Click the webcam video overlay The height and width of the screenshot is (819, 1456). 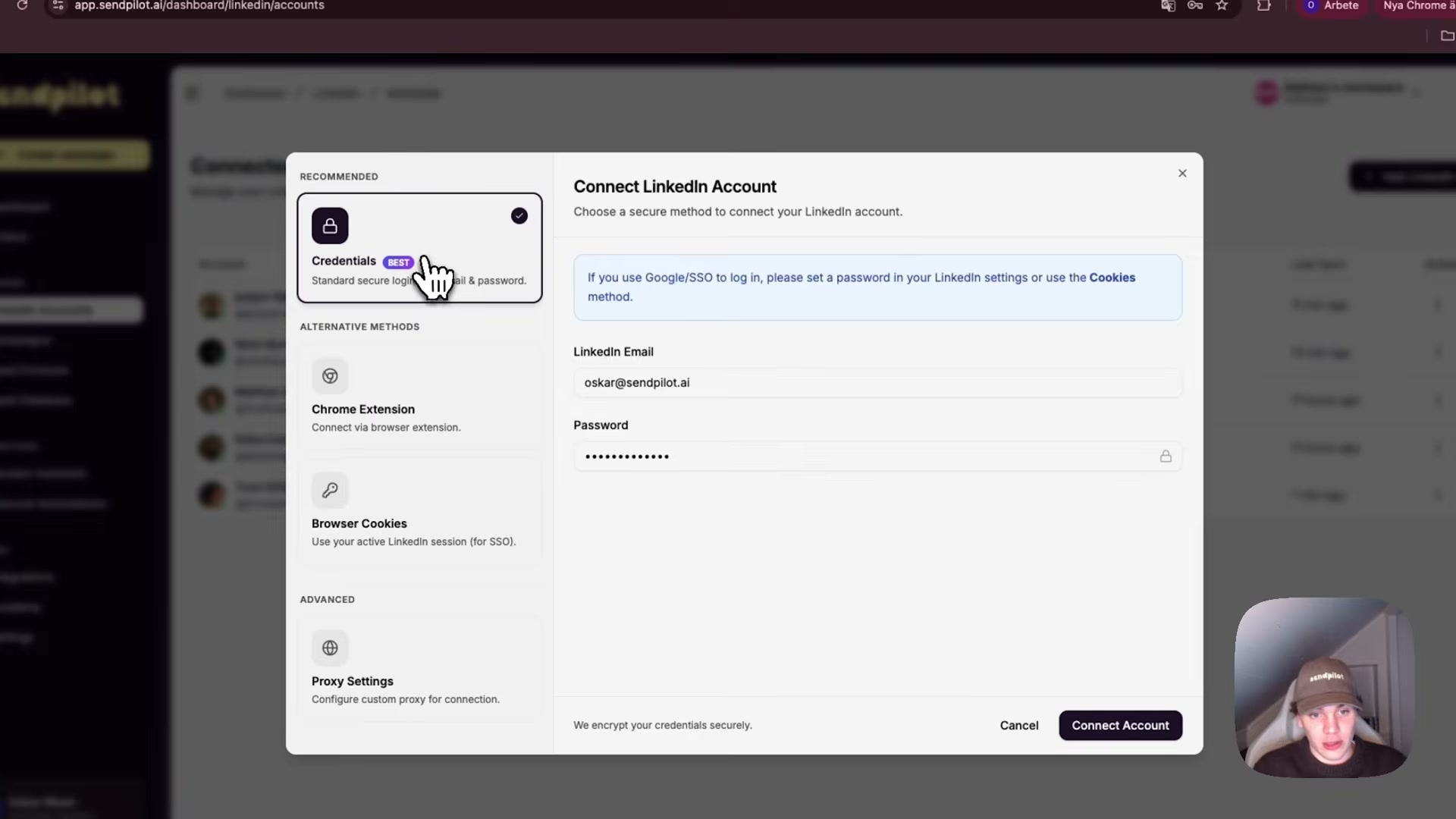[x=1324, y=687]
